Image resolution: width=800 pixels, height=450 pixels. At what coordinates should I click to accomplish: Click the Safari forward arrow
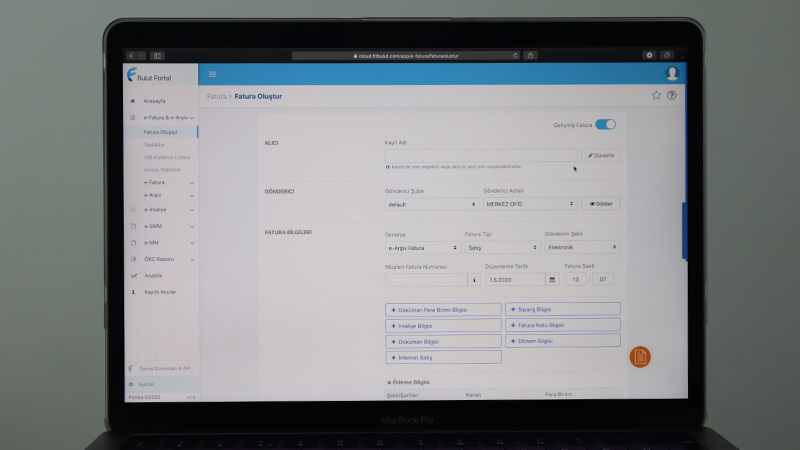(141, 56)
